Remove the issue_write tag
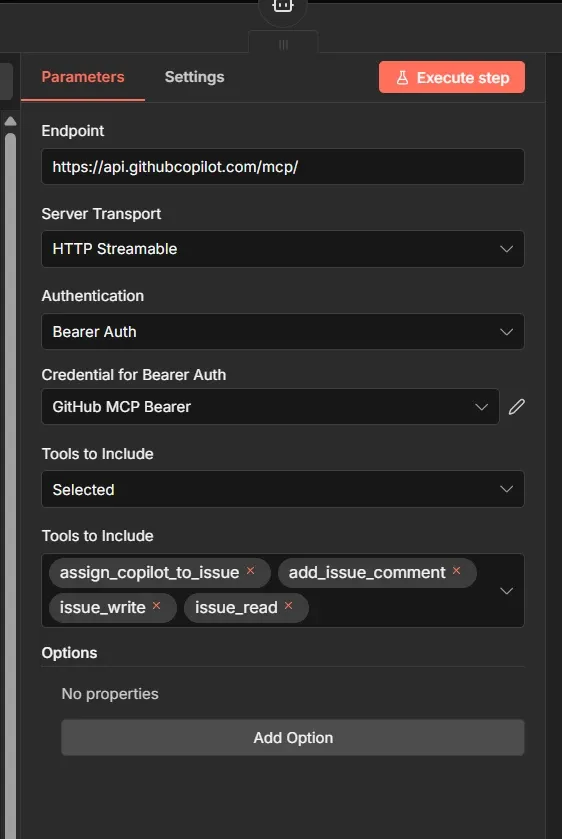 point(156,606)
